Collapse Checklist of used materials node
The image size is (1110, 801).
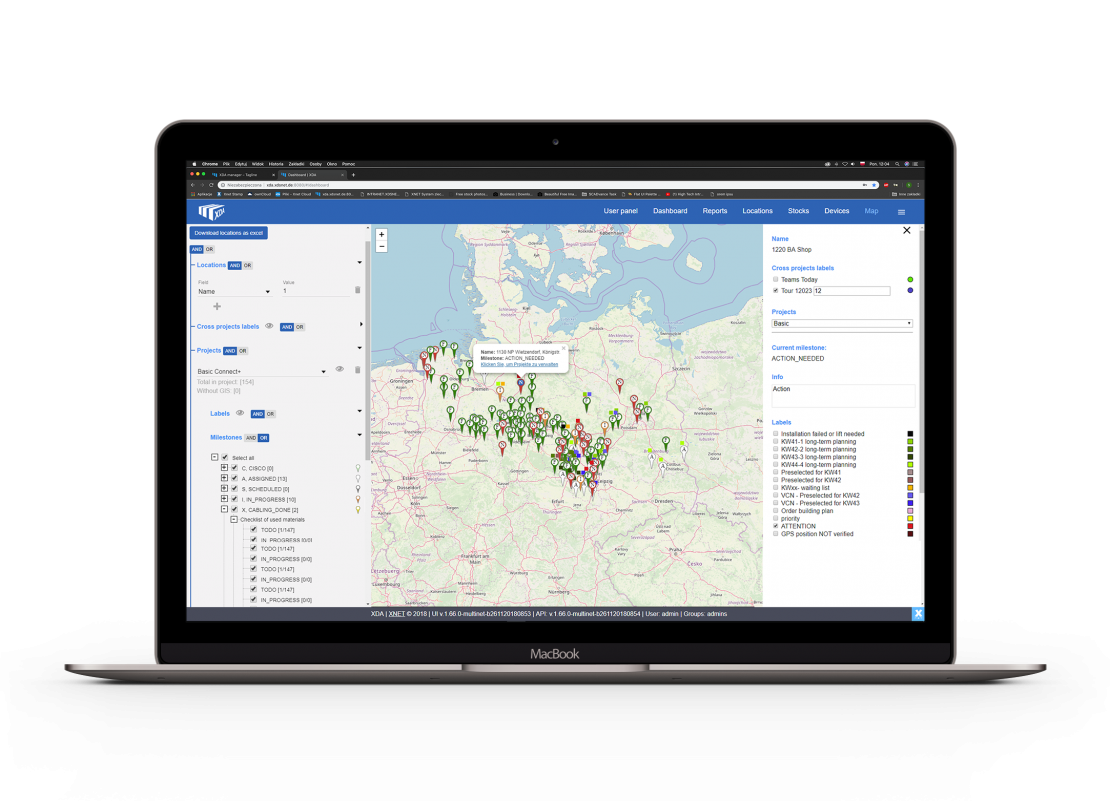click(x=234, y=519)
